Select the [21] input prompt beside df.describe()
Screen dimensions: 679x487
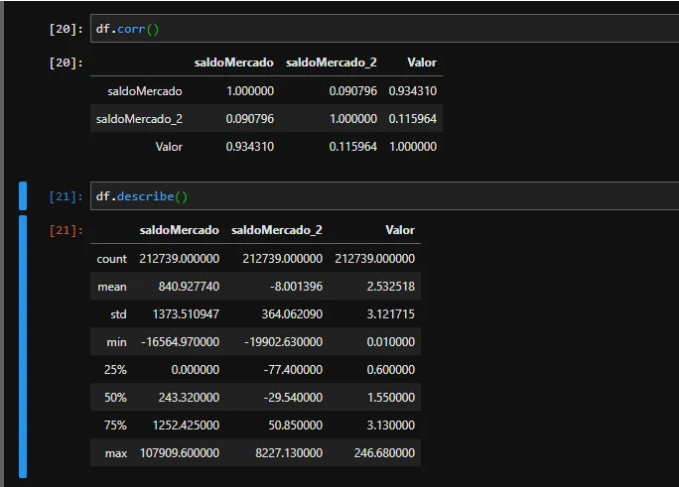66,197
